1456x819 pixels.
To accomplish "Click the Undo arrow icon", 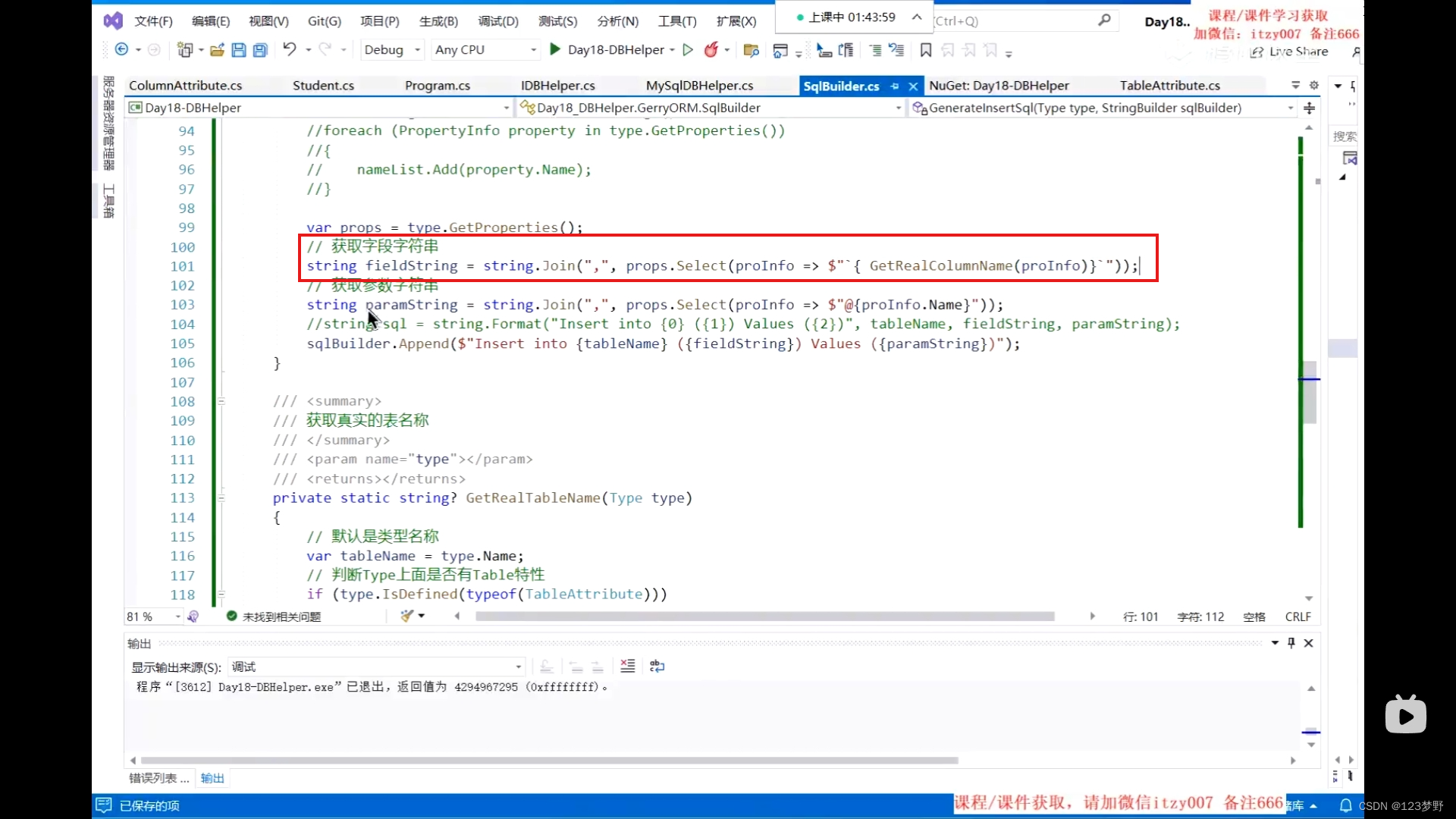I will coord(289,49).
